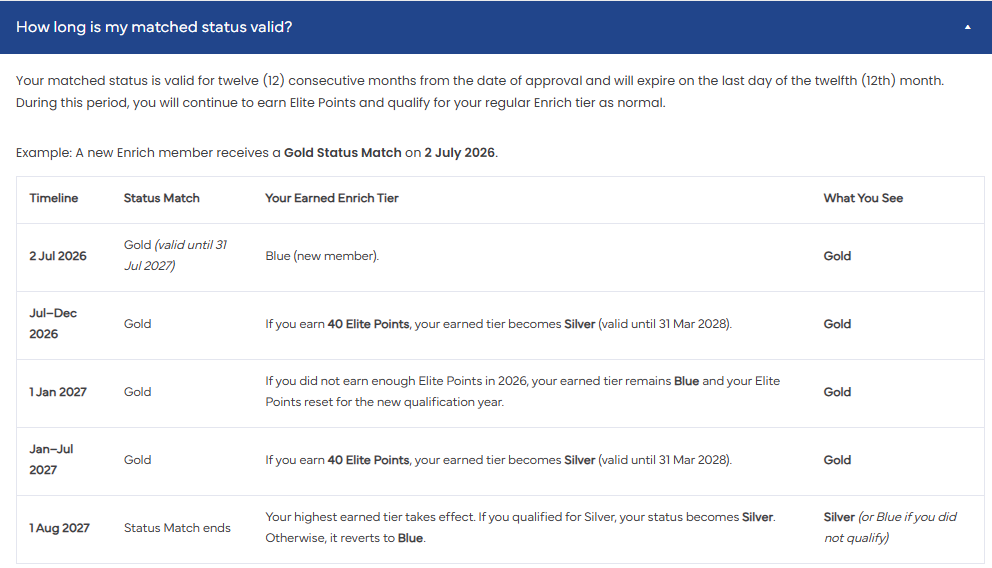The width and height of the screenshot is (992, 568).
Task: Click the 'Your highest earned tier takes effect' text
Action: pos(370,517)
